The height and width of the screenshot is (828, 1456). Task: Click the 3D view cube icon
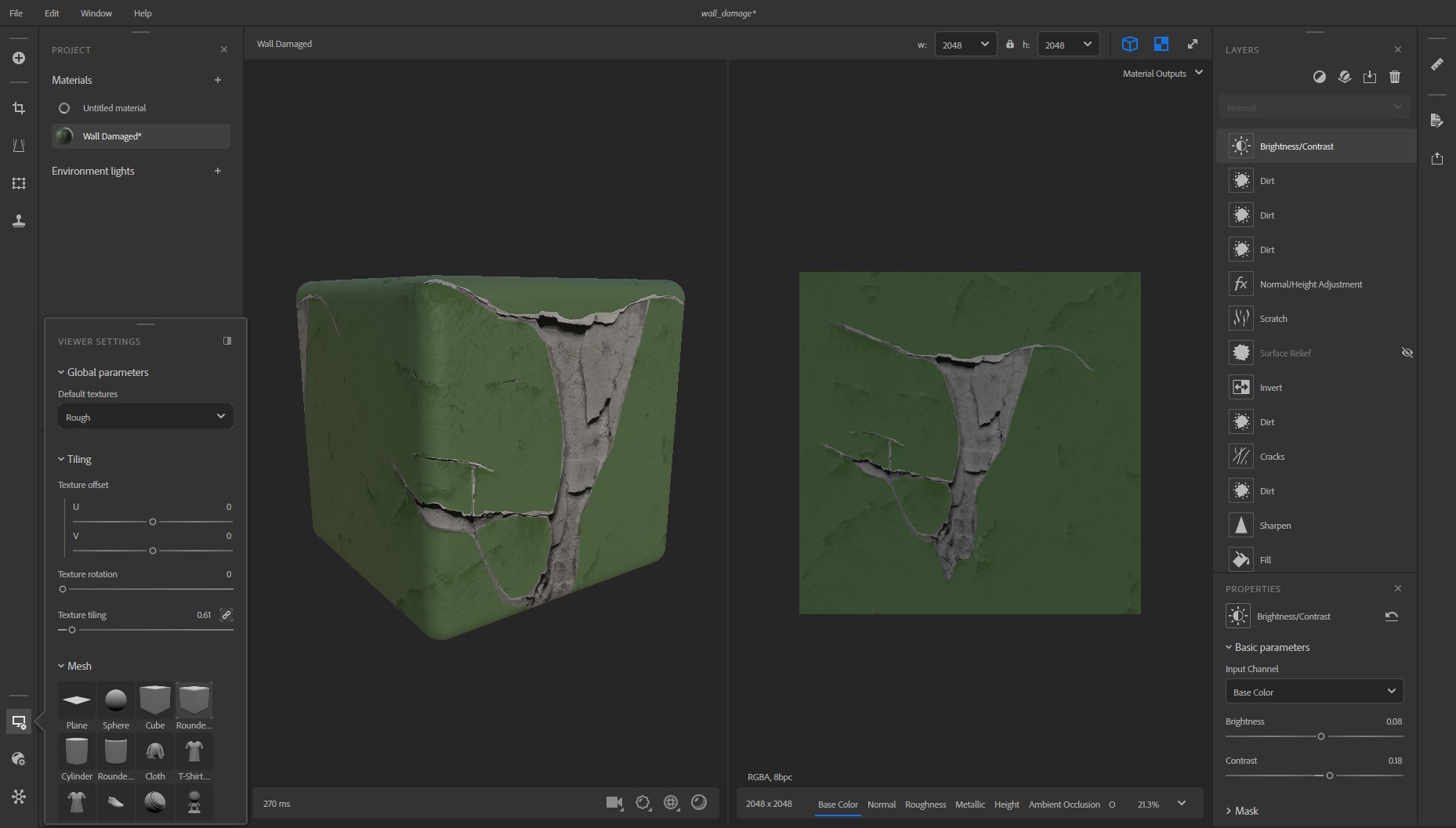[x=1129, y=44]
